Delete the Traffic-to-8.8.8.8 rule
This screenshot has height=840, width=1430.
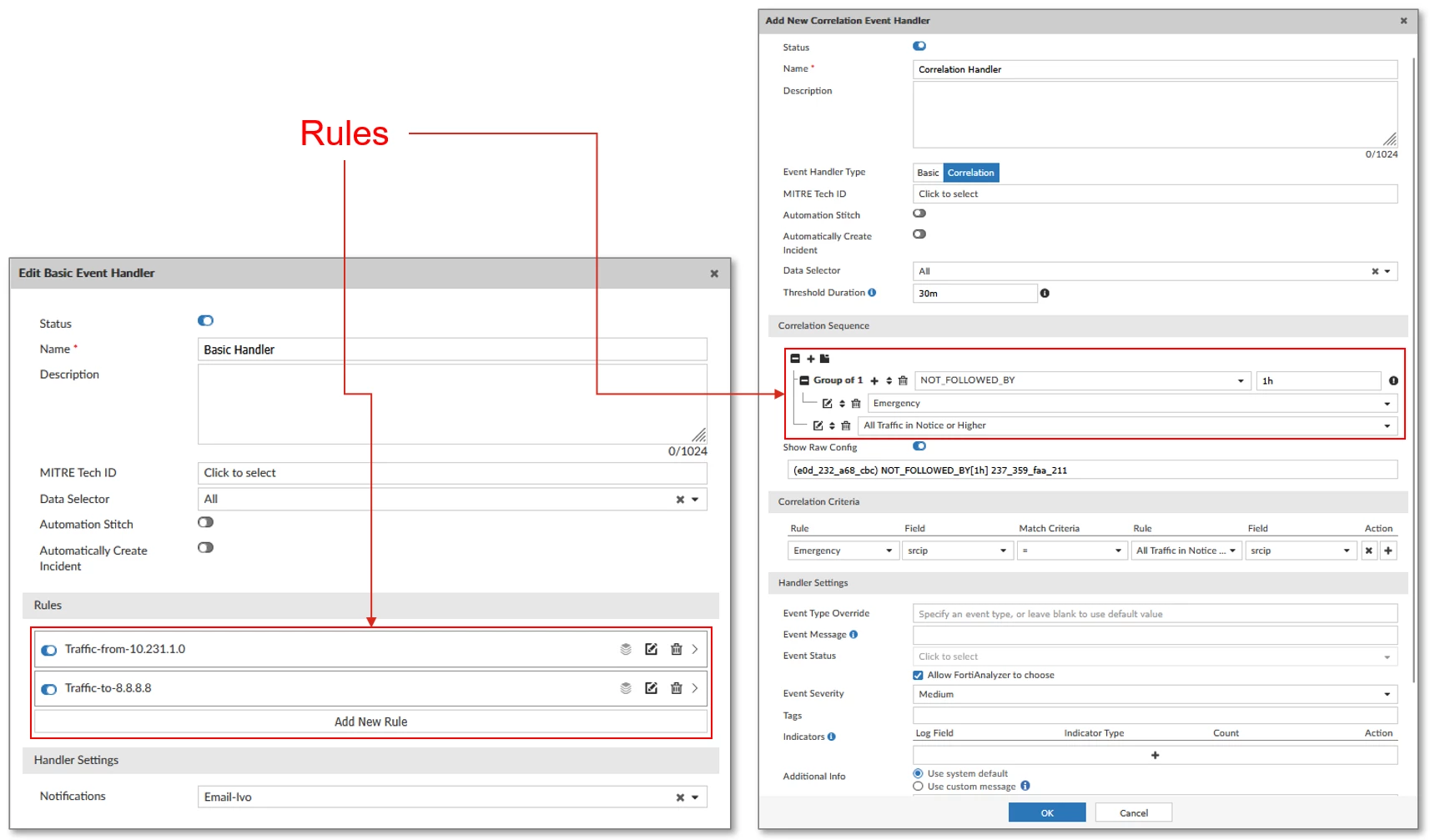(677, 688)
